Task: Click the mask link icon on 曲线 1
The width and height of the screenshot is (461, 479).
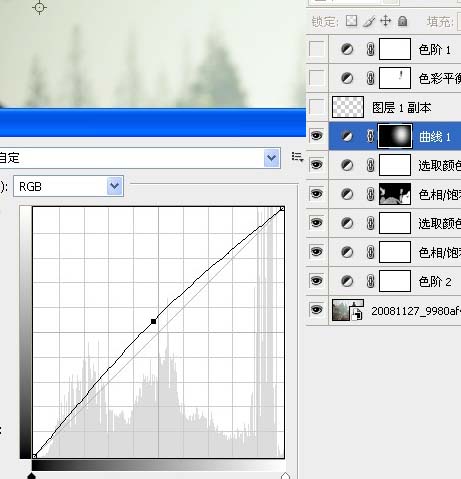Action: point(370,136)
